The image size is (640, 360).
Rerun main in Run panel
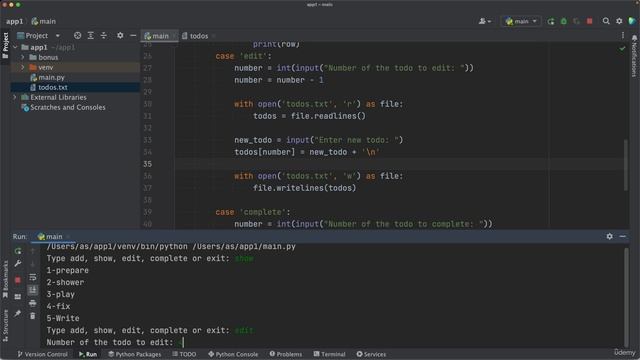point(18,251)
